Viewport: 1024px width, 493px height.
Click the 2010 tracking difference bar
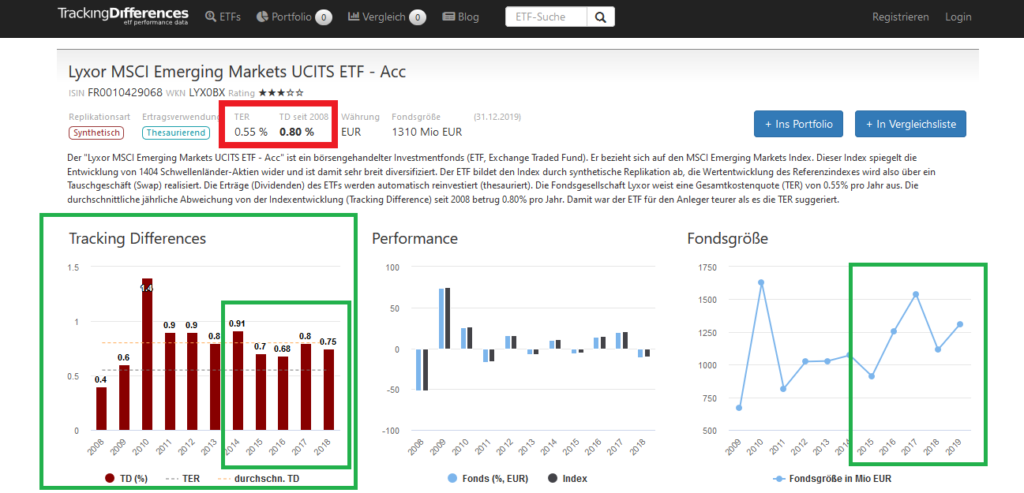tap(146, 355)
